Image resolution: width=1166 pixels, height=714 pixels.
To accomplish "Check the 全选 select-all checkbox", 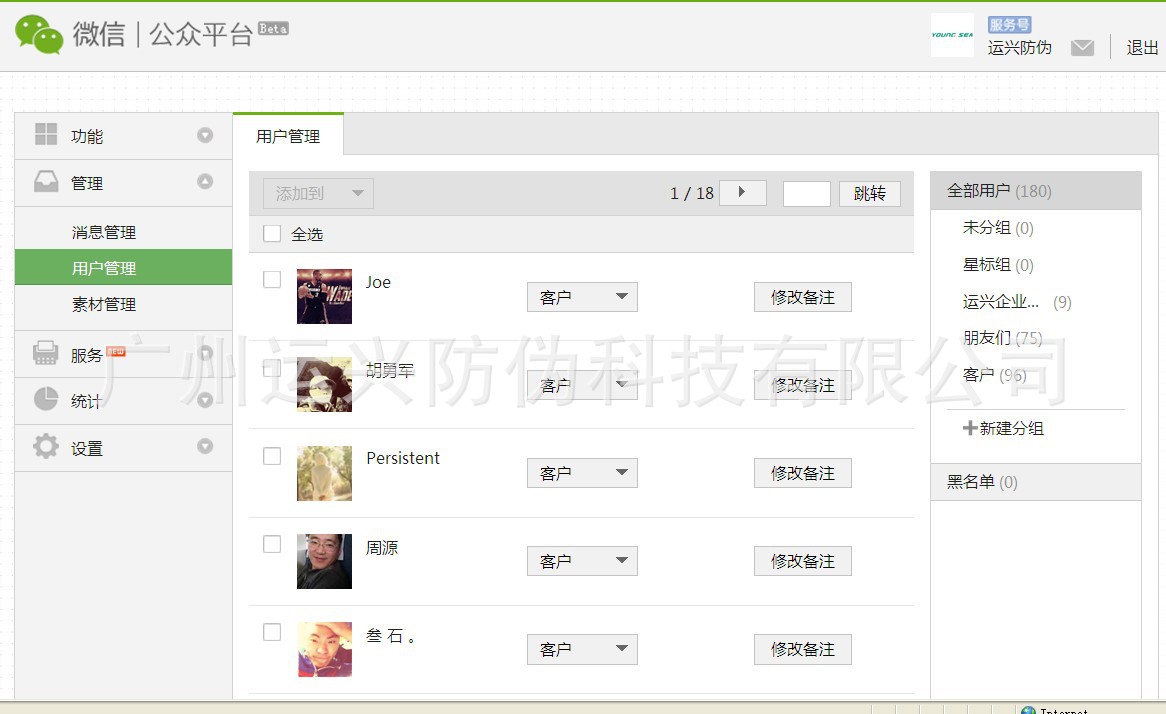I will (x=272, y=234).
